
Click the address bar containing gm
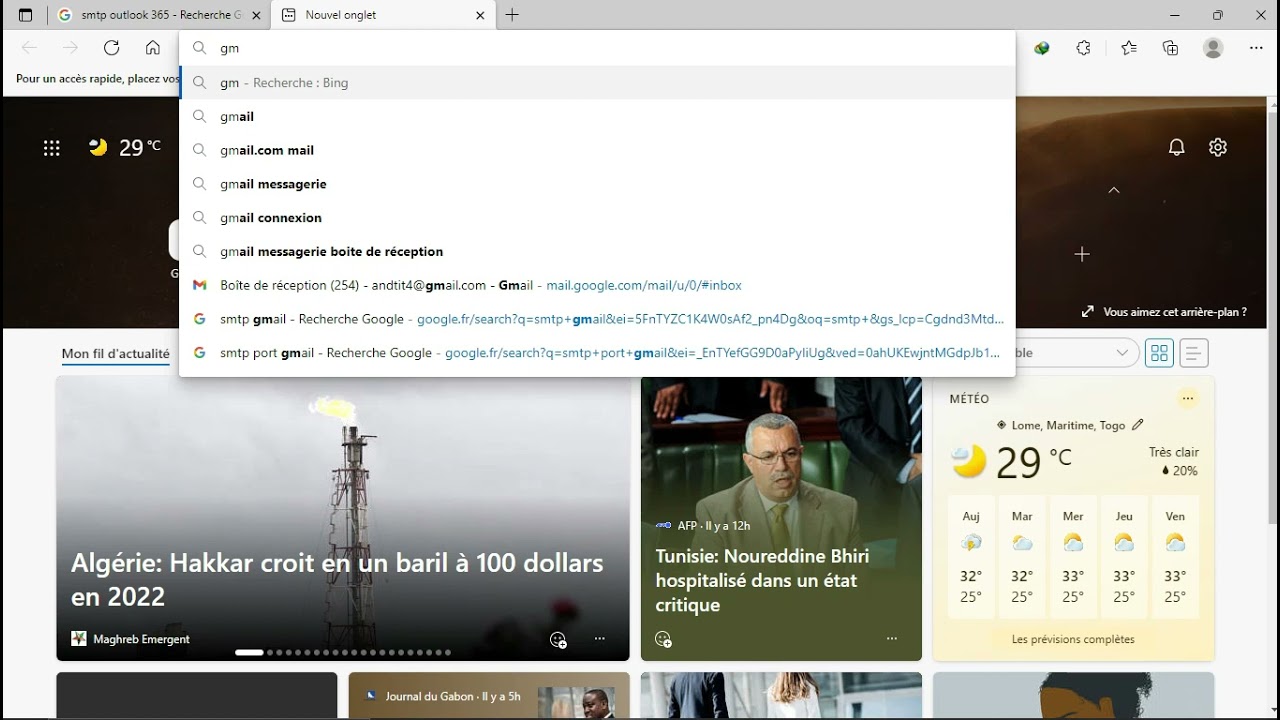[597, 48]
